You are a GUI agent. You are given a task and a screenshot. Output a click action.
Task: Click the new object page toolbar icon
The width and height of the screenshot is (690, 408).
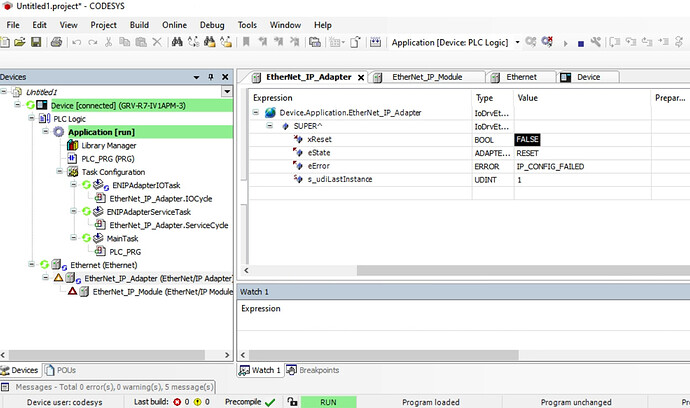[x=355, y=42]
